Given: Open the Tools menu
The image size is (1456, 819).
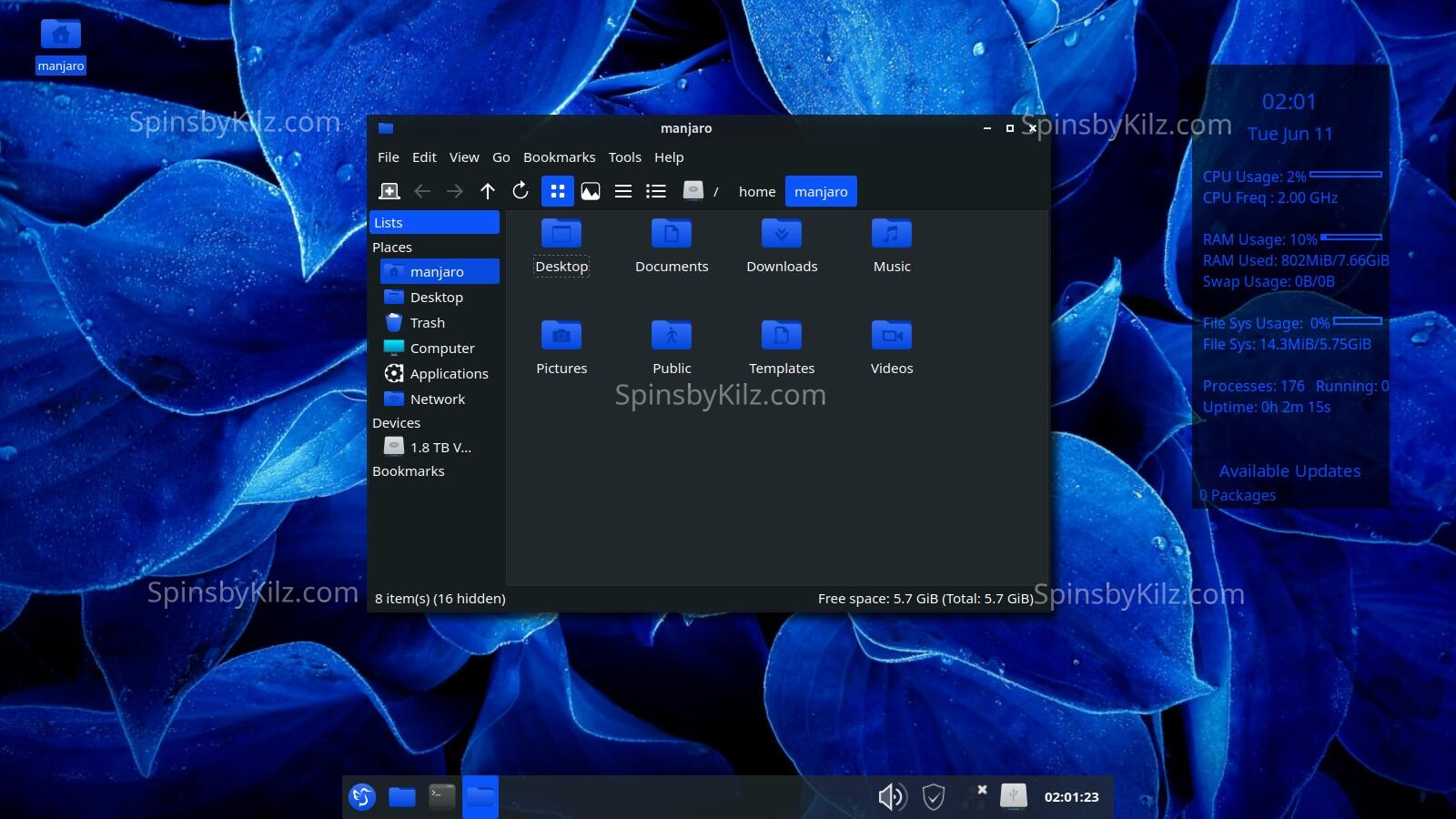Looking at the screenshot, I should 624,157.
